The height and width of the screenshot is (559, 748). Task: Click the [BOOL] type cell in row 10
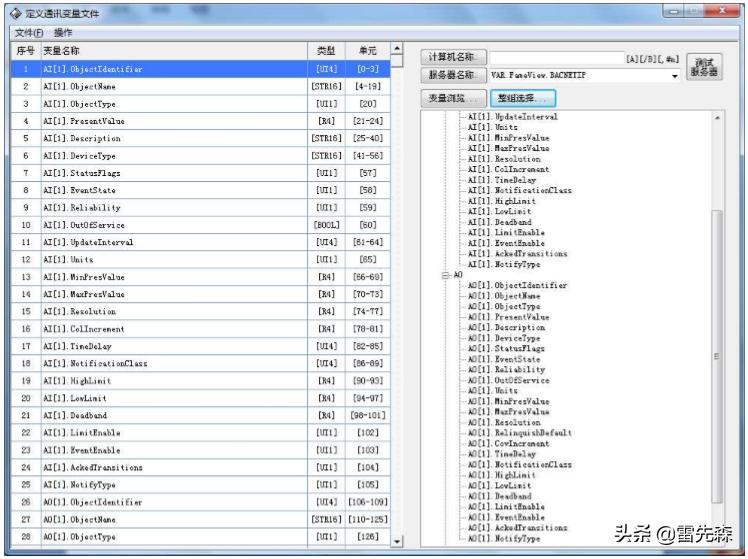click(x=327, y=225)
